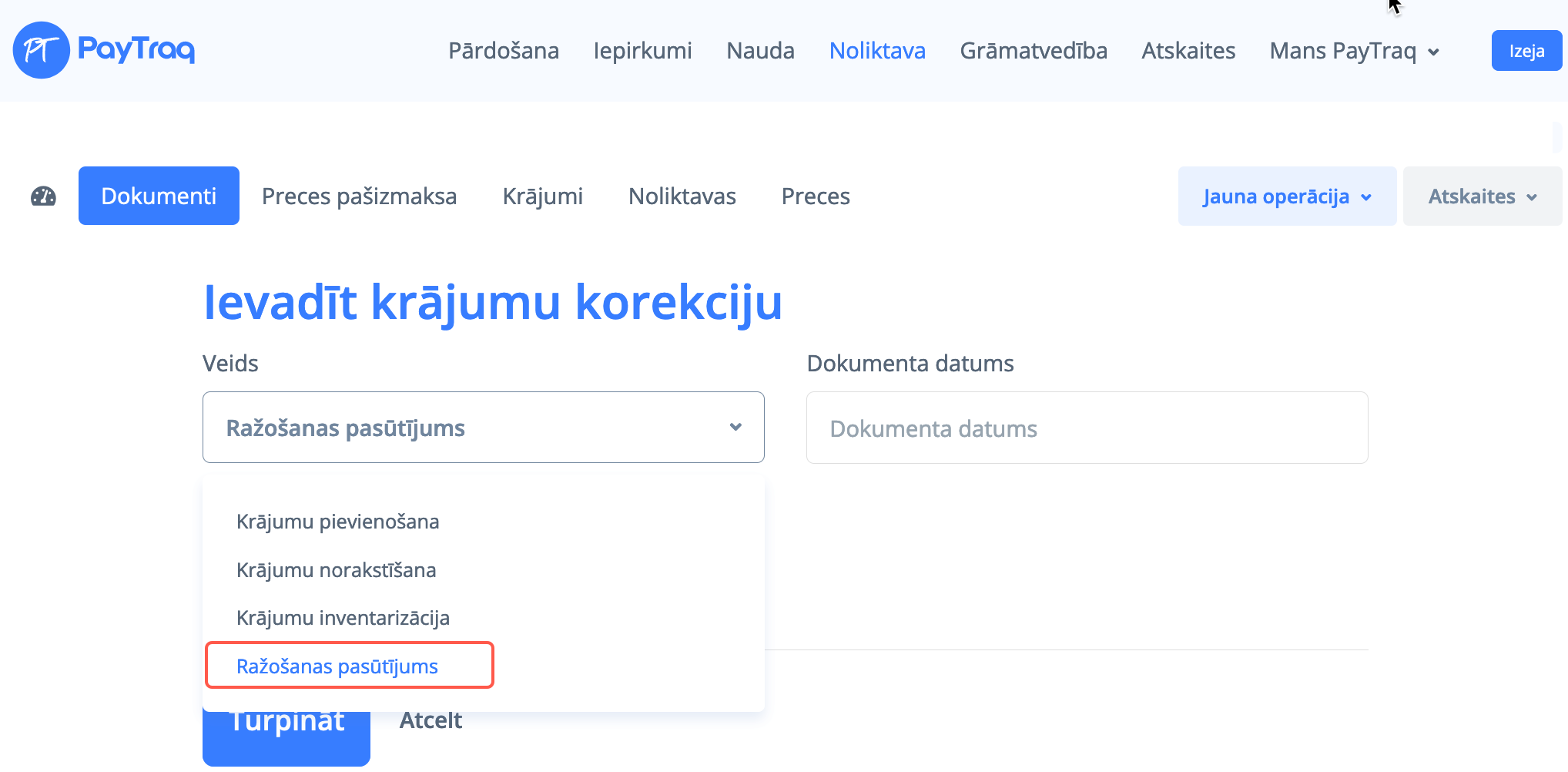Open the Pārdošana menu
The image size is (1568, 772).
coord(504,51)
